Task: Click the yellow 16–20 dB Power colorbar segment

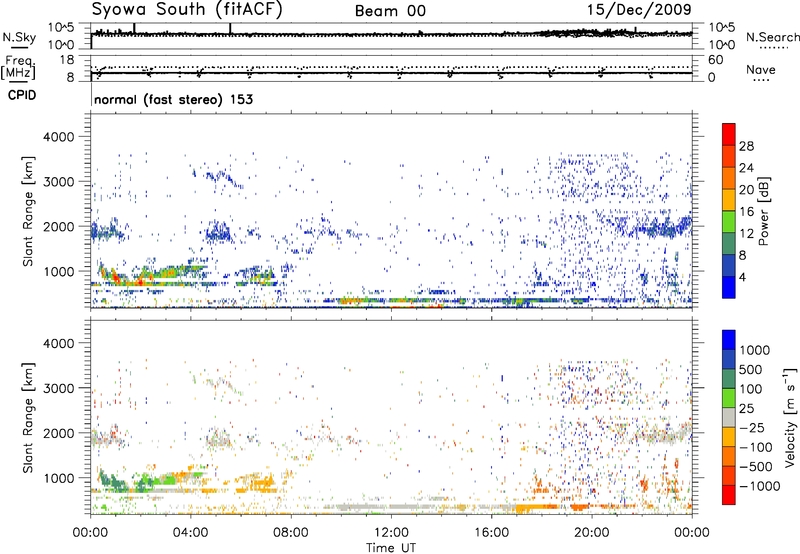Action: pyautogui.click(x=729, y=199)
